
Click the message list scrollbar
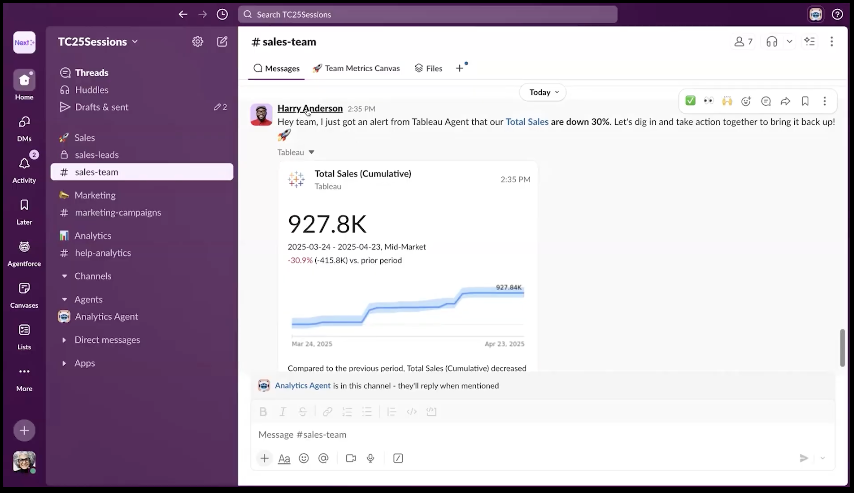[x=843, y=348]
